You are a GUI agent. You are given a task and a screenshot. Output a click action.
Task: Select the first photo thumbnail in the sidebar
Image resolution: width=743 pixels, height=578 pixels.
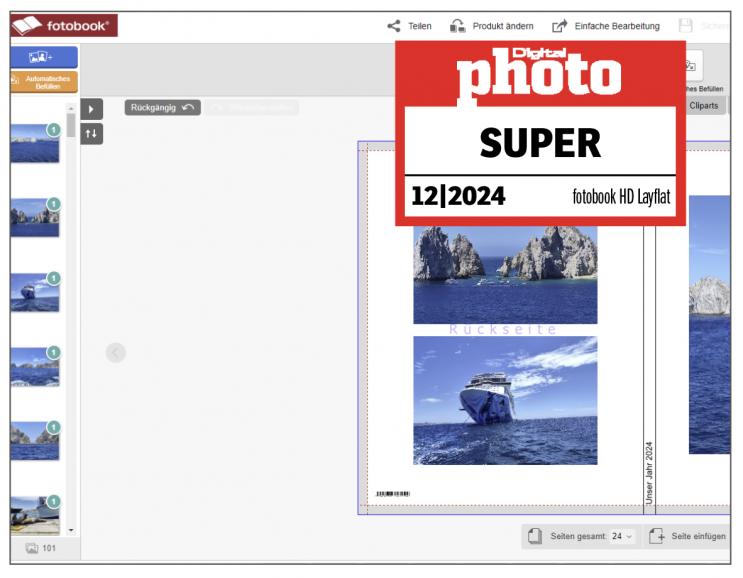click(34, 144)
